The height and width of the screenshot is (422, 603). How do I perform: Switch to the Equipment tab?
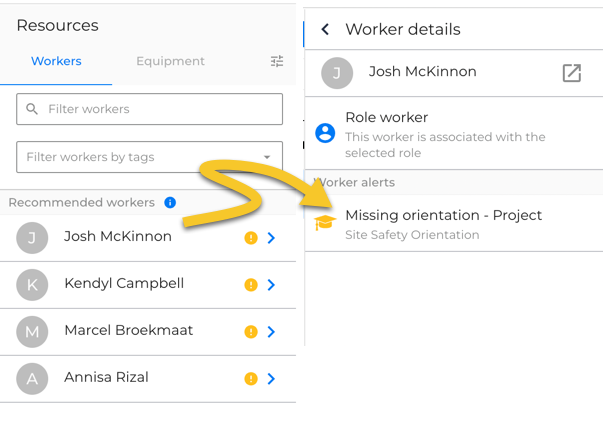point(170,61)
